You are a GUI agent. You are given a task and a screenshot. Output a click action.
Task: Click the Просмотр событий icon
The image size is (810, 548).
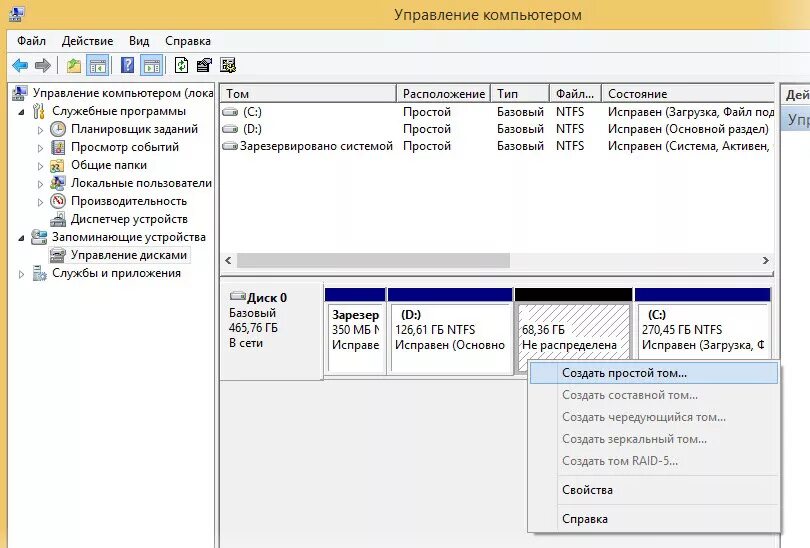[x=58, y=147]
